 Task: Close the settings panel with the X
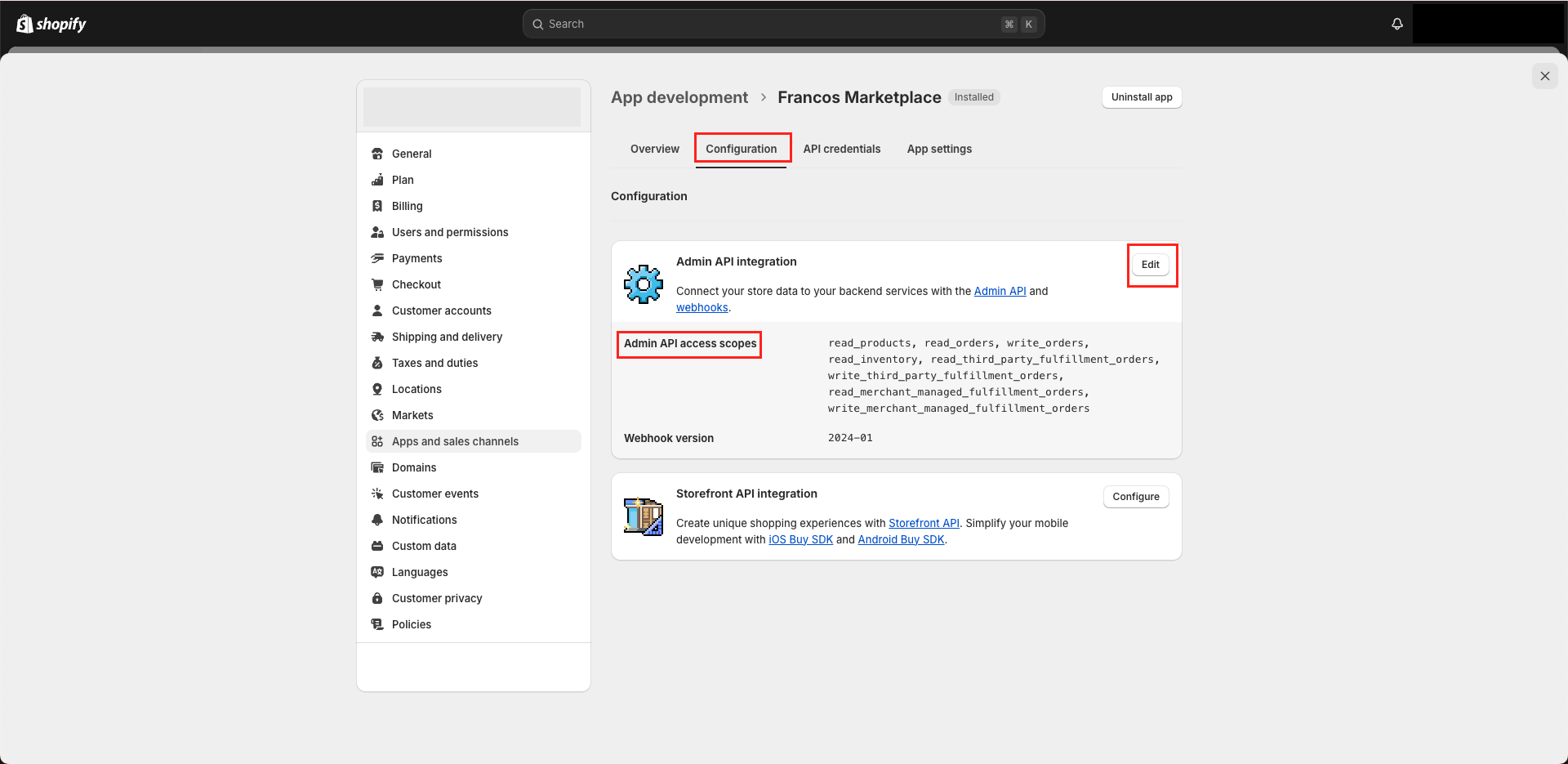tap(1544, 76)
